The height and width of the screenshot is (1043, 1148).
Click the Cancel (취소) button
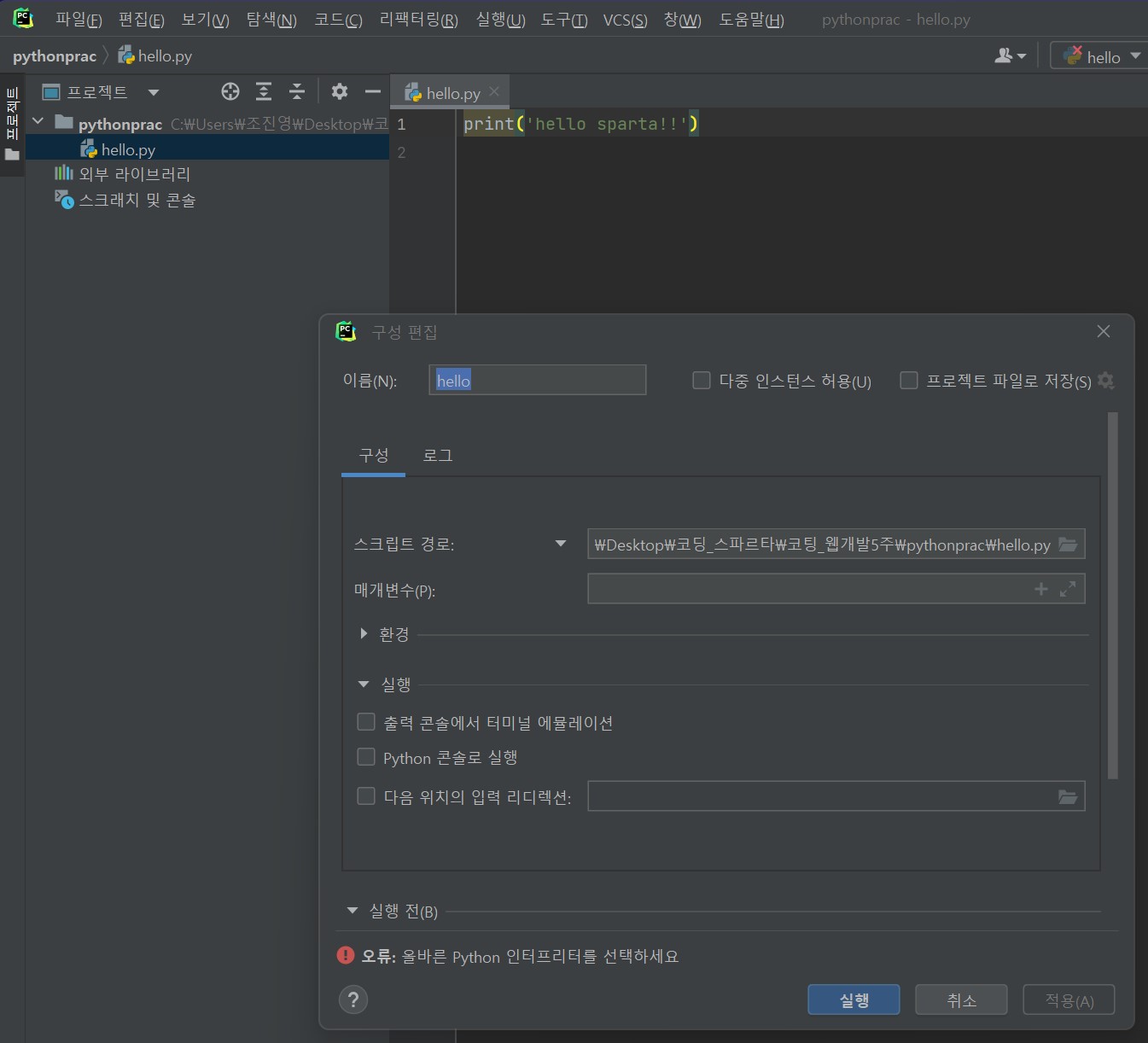(x=961, y=999)
